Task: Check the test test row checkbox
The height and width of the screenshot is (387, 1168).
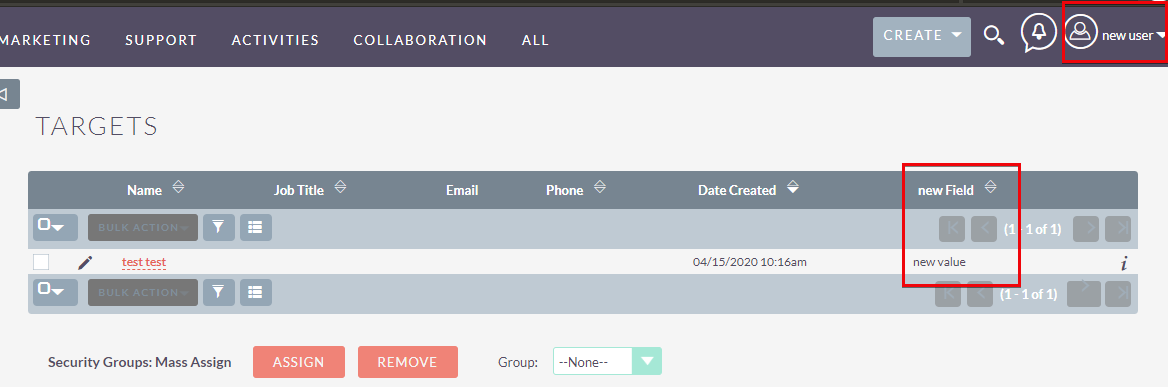Action: pos(41,262)
